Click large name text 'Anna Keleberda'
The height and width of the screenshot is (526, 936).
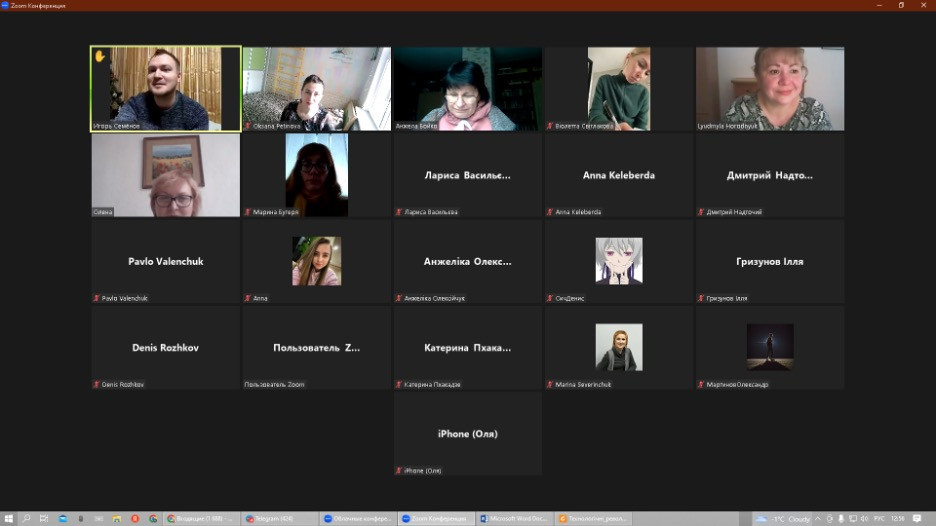[619, 175]
